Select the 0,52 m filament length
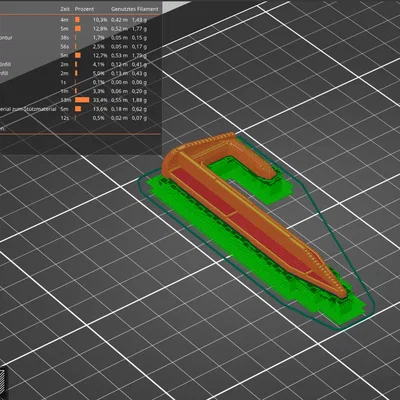400x400 pixels. 119,29
